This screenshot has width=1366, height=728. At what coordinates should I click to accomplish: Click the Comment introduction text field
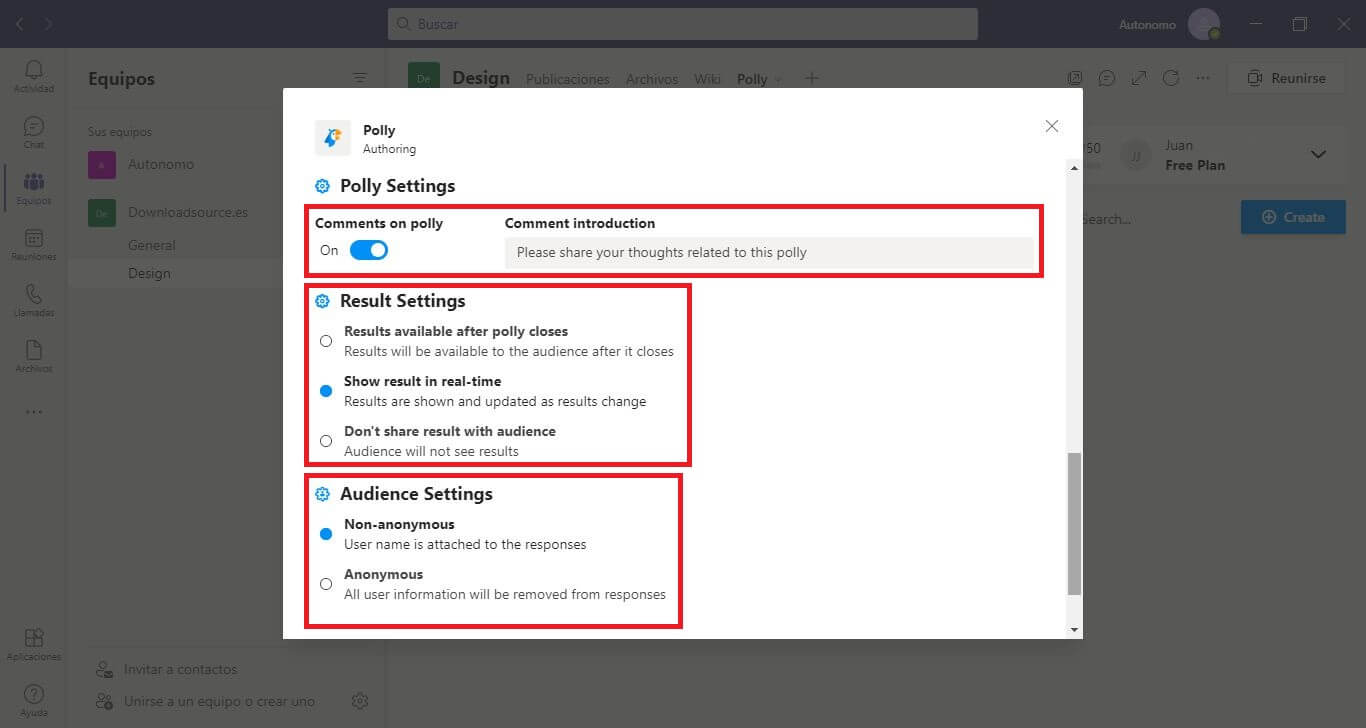pos(769,252)
